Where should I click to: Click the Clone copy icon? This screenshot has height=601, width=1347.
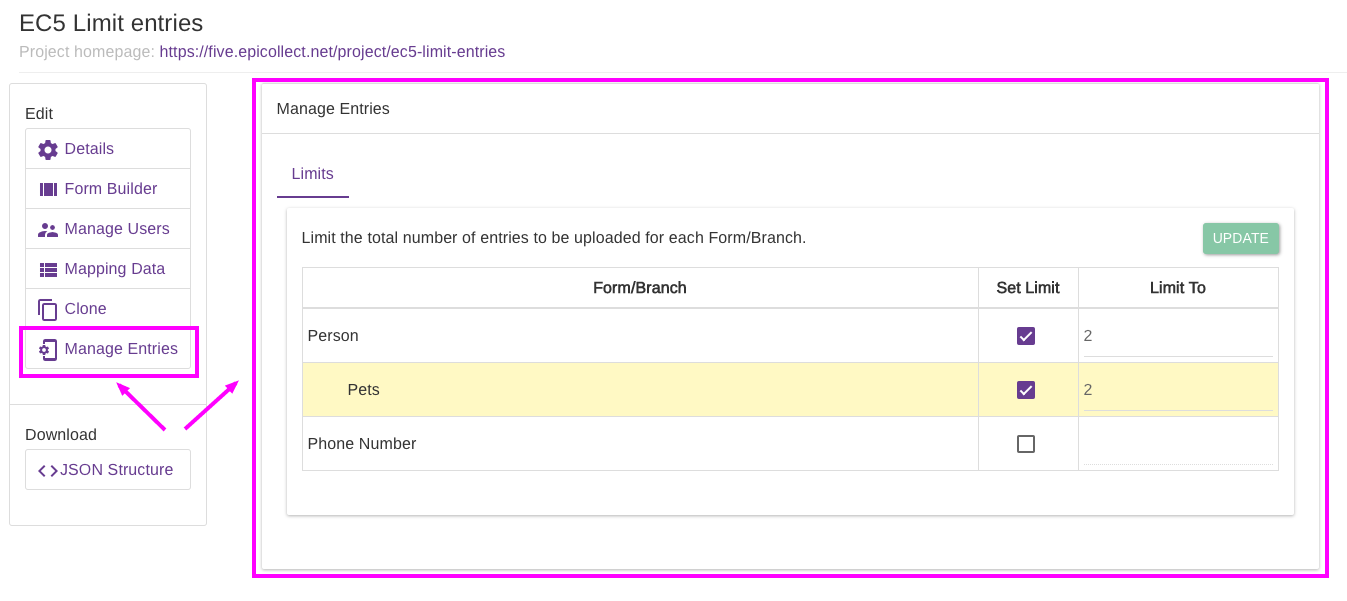pyautogui.click(x=48, y=309)
